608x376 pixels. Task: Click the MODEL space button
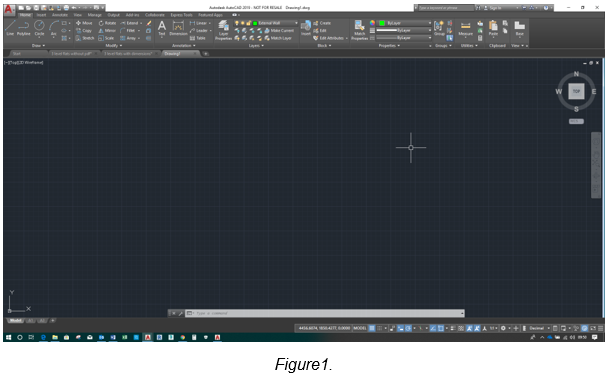pyautogui.click(x=359, y=328)
